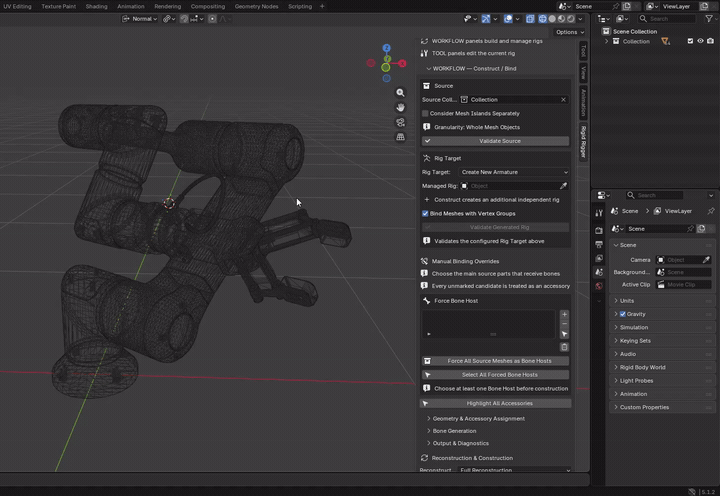Hide Collection with the eye icon
This screenshot has height=496, width=720.
(x=700, y=41)
